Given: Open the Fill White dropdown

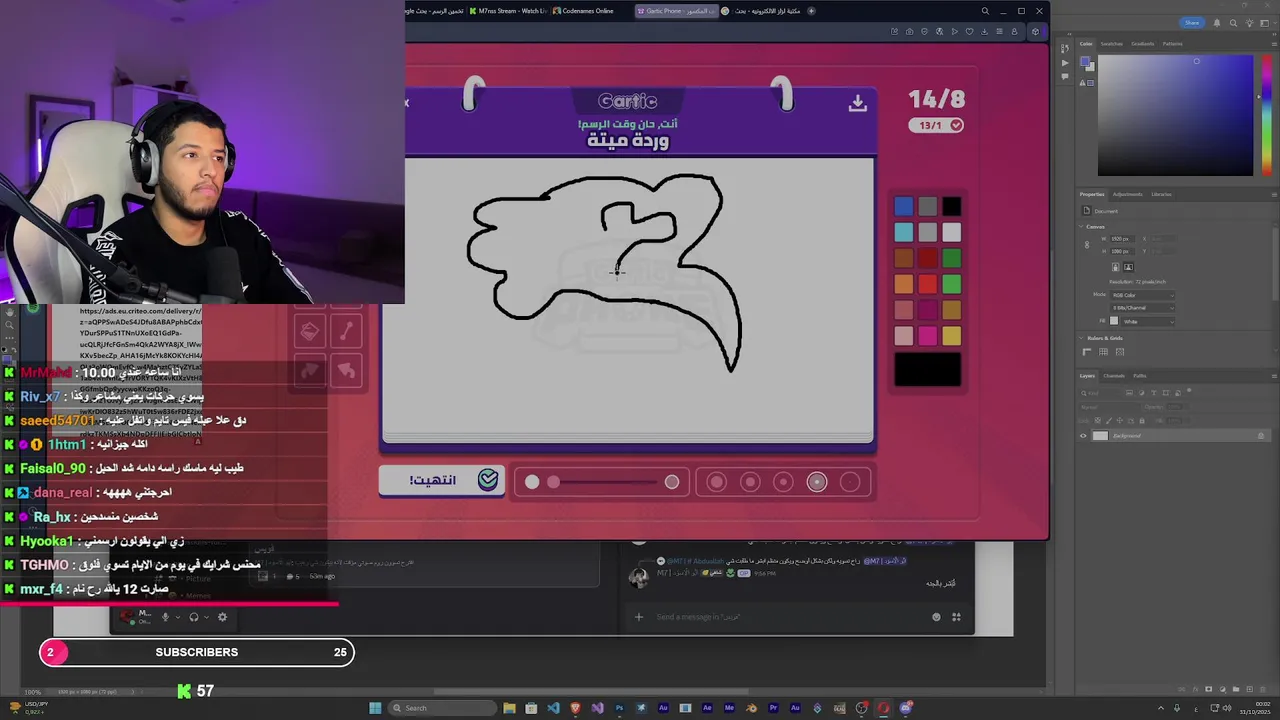Looking at the screenshot, I should pyautogui.click(x=1149, y=322).
